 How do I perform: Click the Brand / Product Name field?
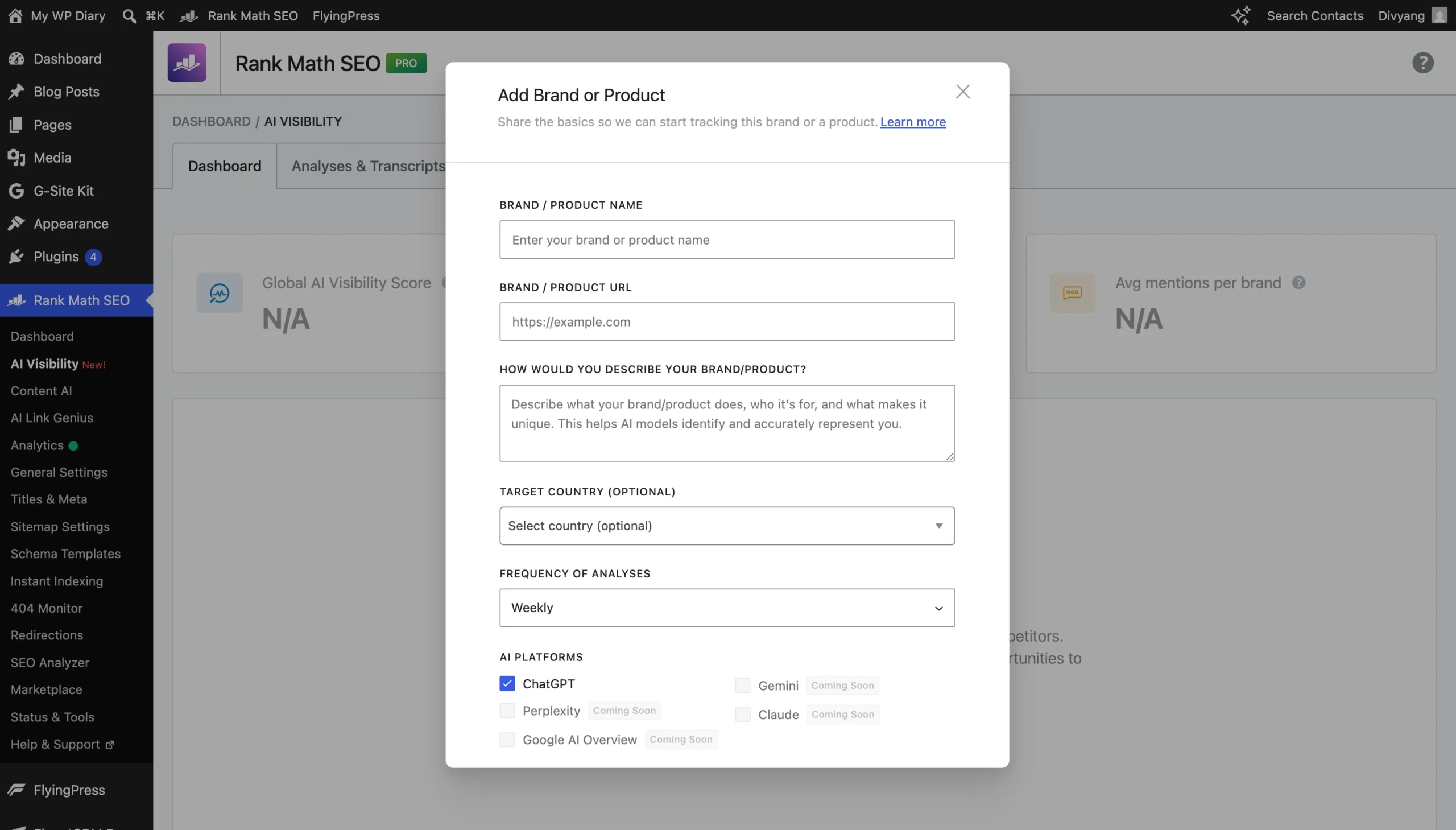click(x=727, y=239)
